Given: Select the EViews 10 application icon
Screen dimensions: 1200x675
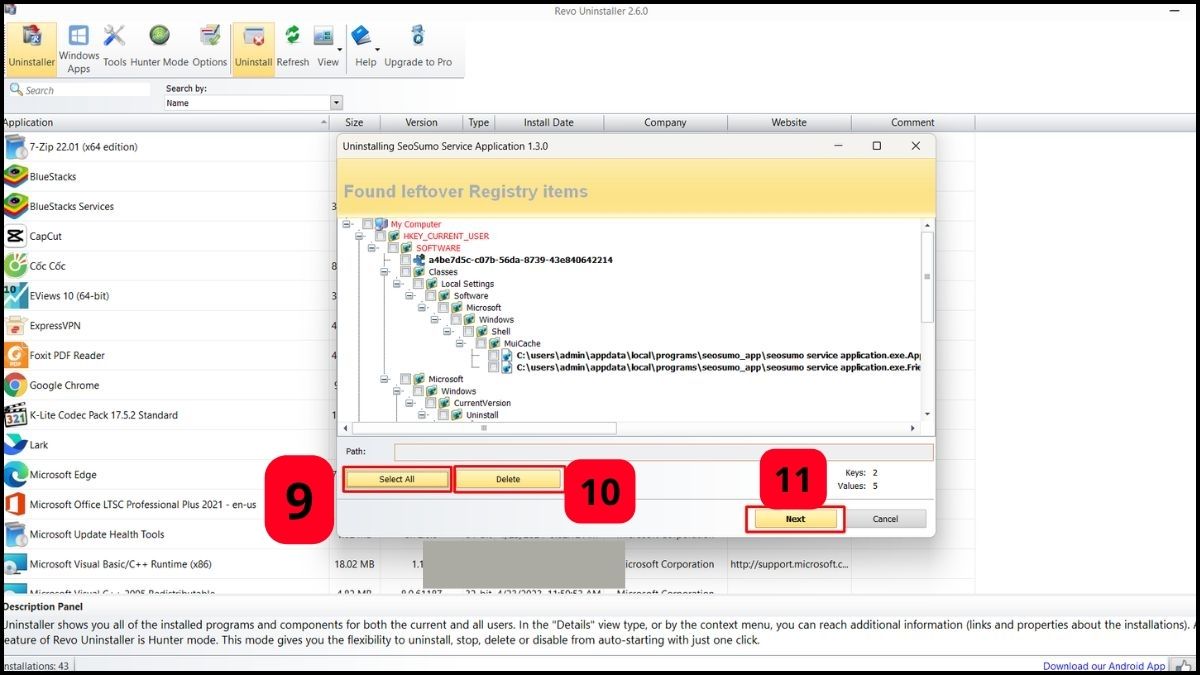Looking at the screenshot, I should pos(15,296).
